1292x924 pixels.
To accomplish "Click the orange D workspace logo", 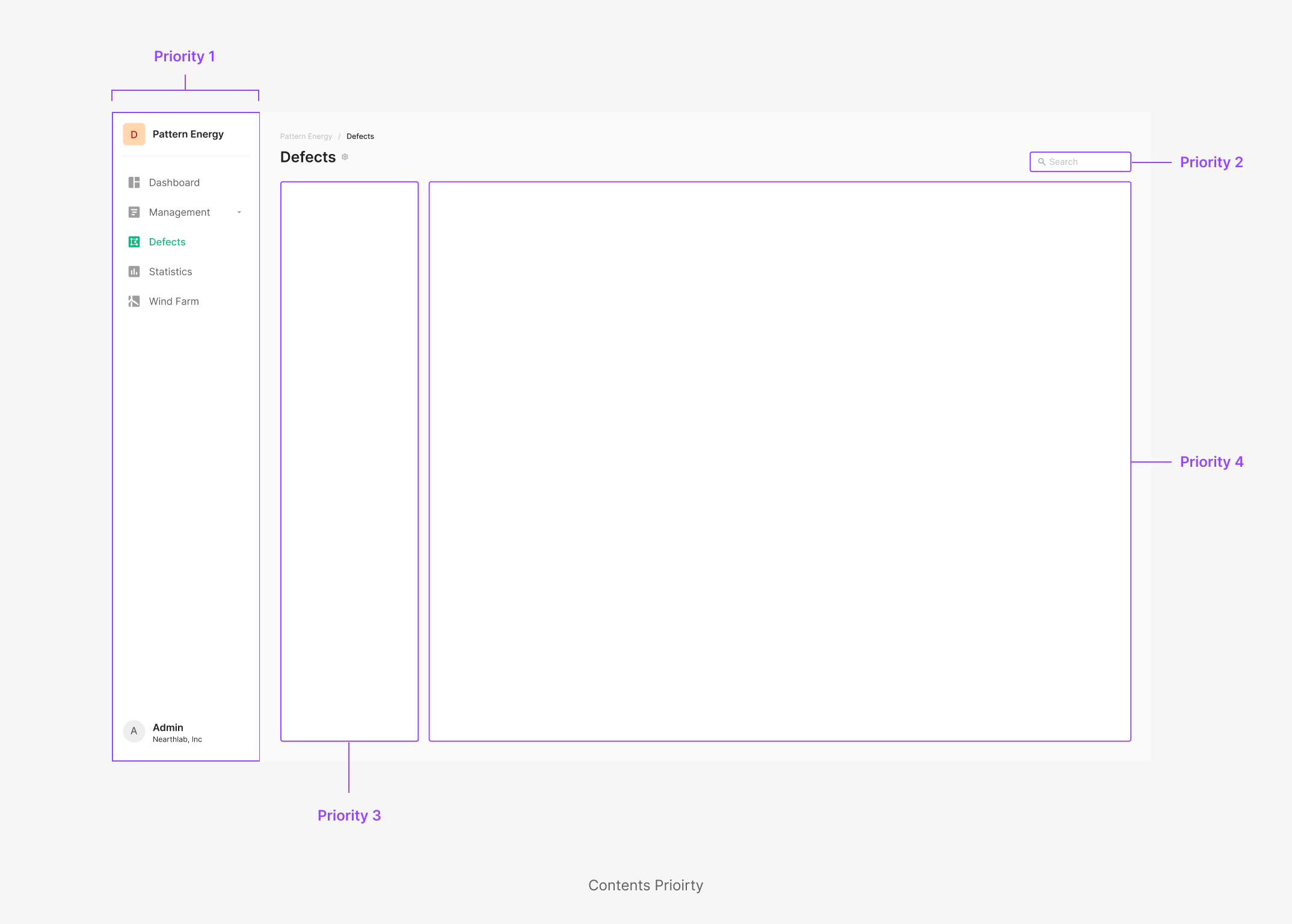I will (x=134, y=134).
